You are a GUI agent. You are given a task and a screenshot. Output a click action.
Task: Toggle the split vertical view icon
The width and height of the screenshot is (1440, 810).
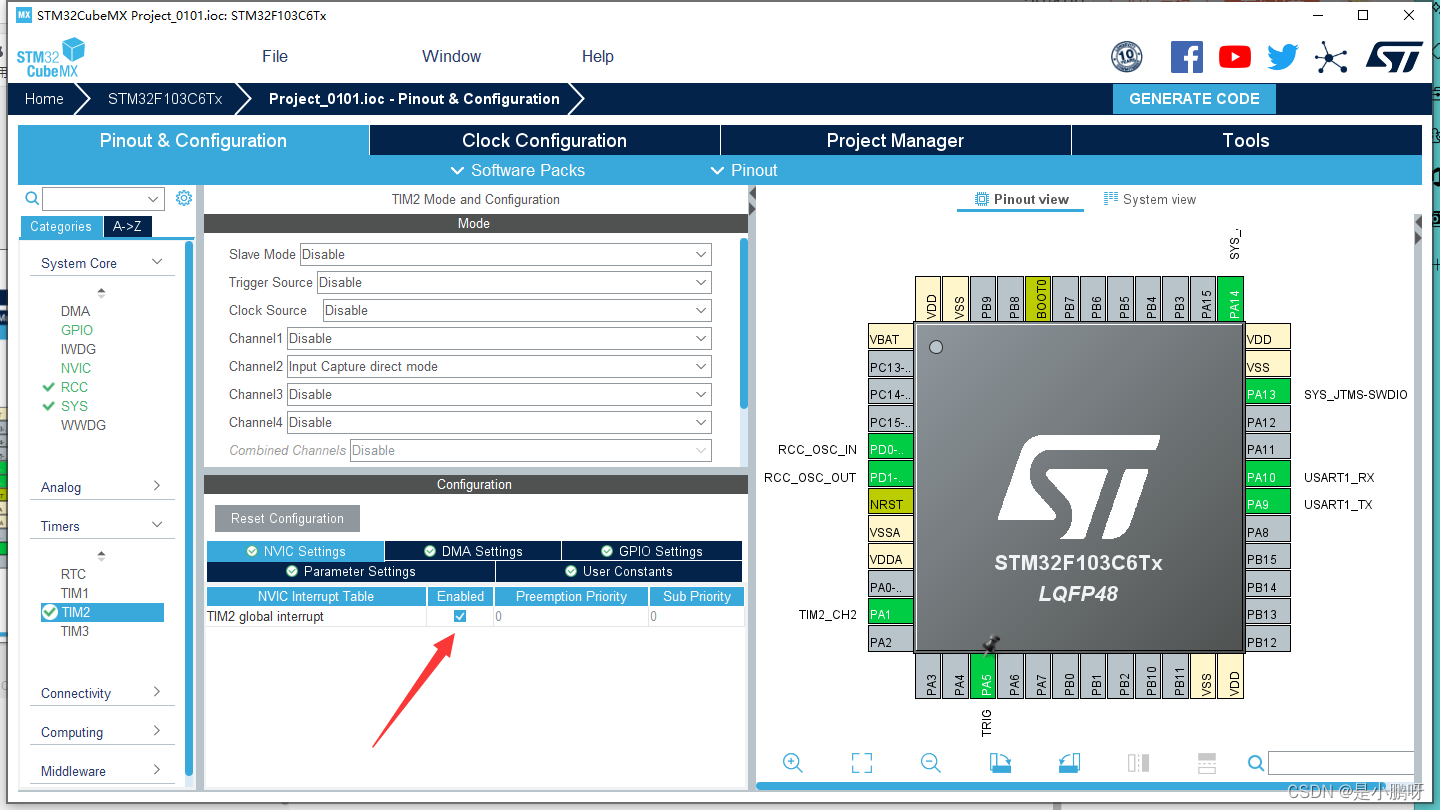(1138, 763)
